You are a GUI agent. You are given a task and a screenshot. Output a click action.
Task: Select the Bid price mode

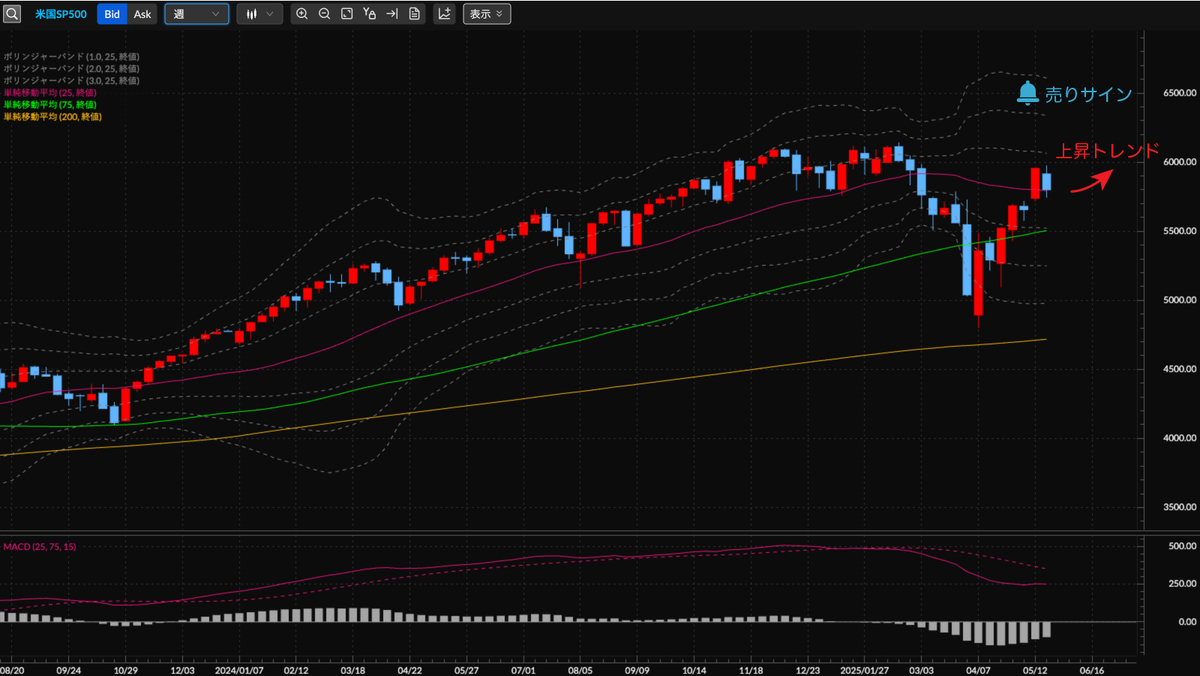tap(112, 14)
